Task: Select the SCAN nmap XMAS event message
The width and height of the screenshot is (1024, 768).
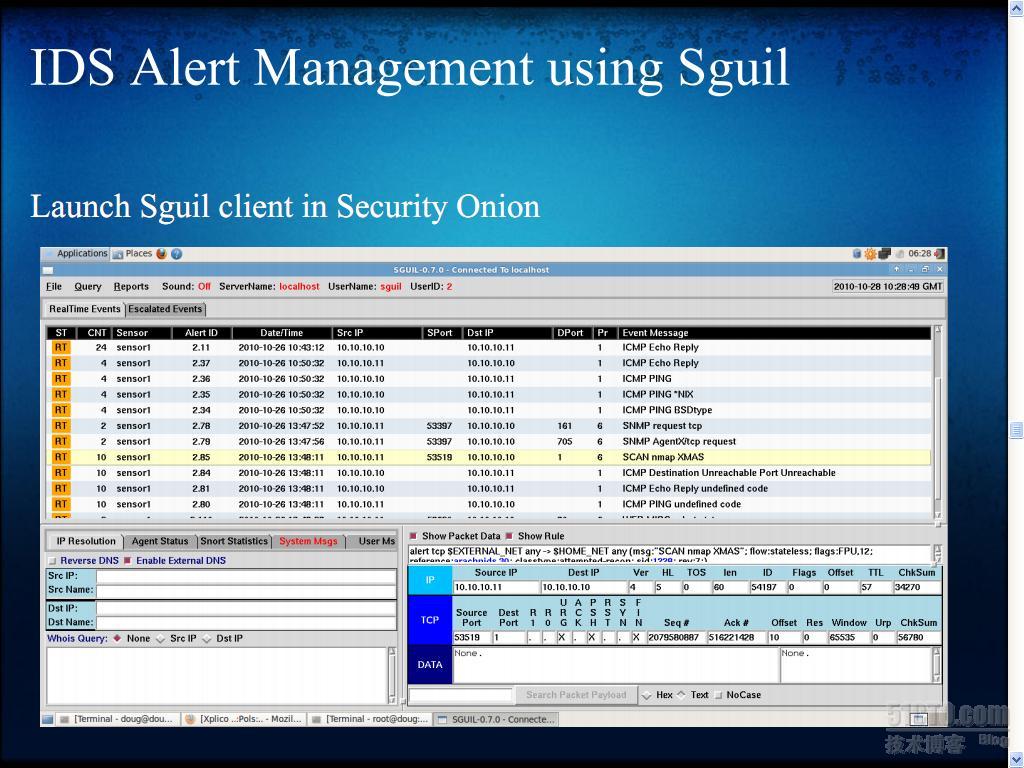Action: point(663,457)
